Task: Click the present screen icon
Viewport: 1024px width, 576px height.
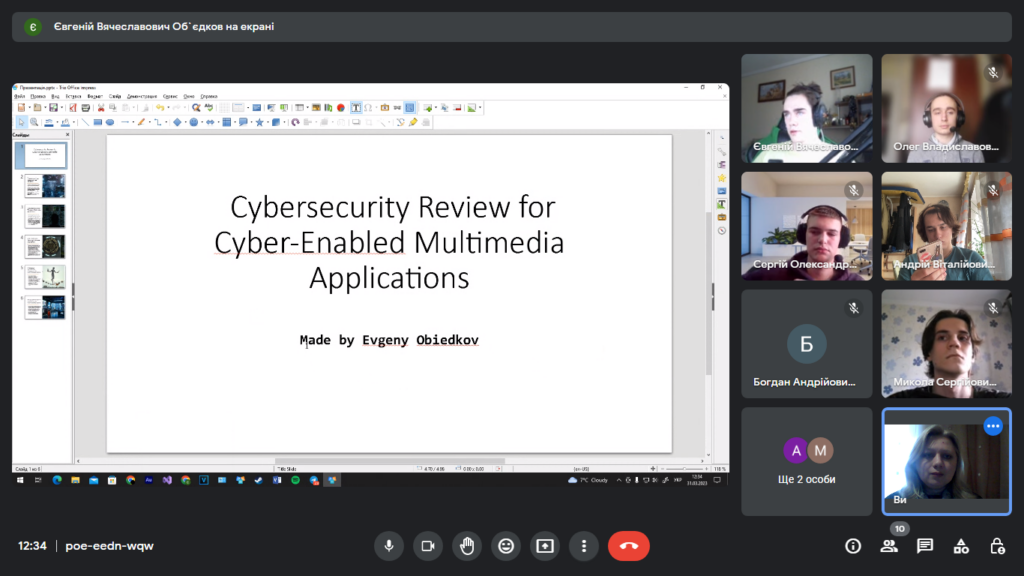Action: (x=545, y=546)
